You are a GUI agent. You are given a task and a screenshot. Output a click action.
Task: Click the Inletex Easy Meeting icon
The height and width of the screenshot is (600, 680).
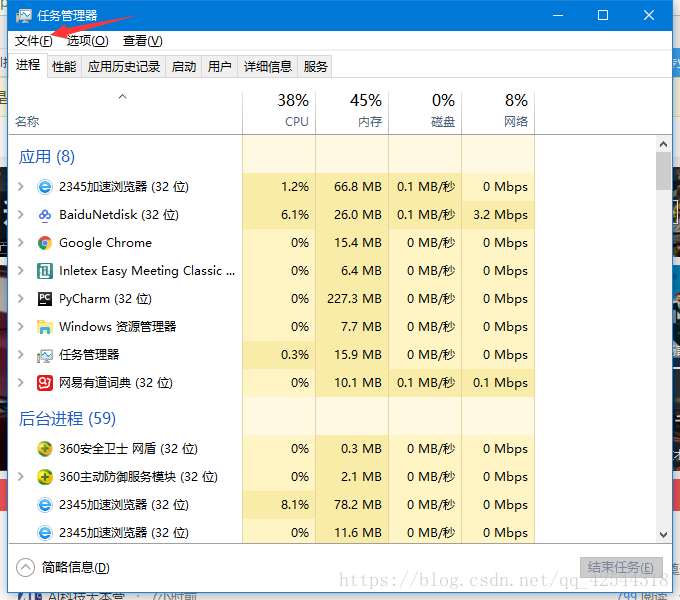45,271
